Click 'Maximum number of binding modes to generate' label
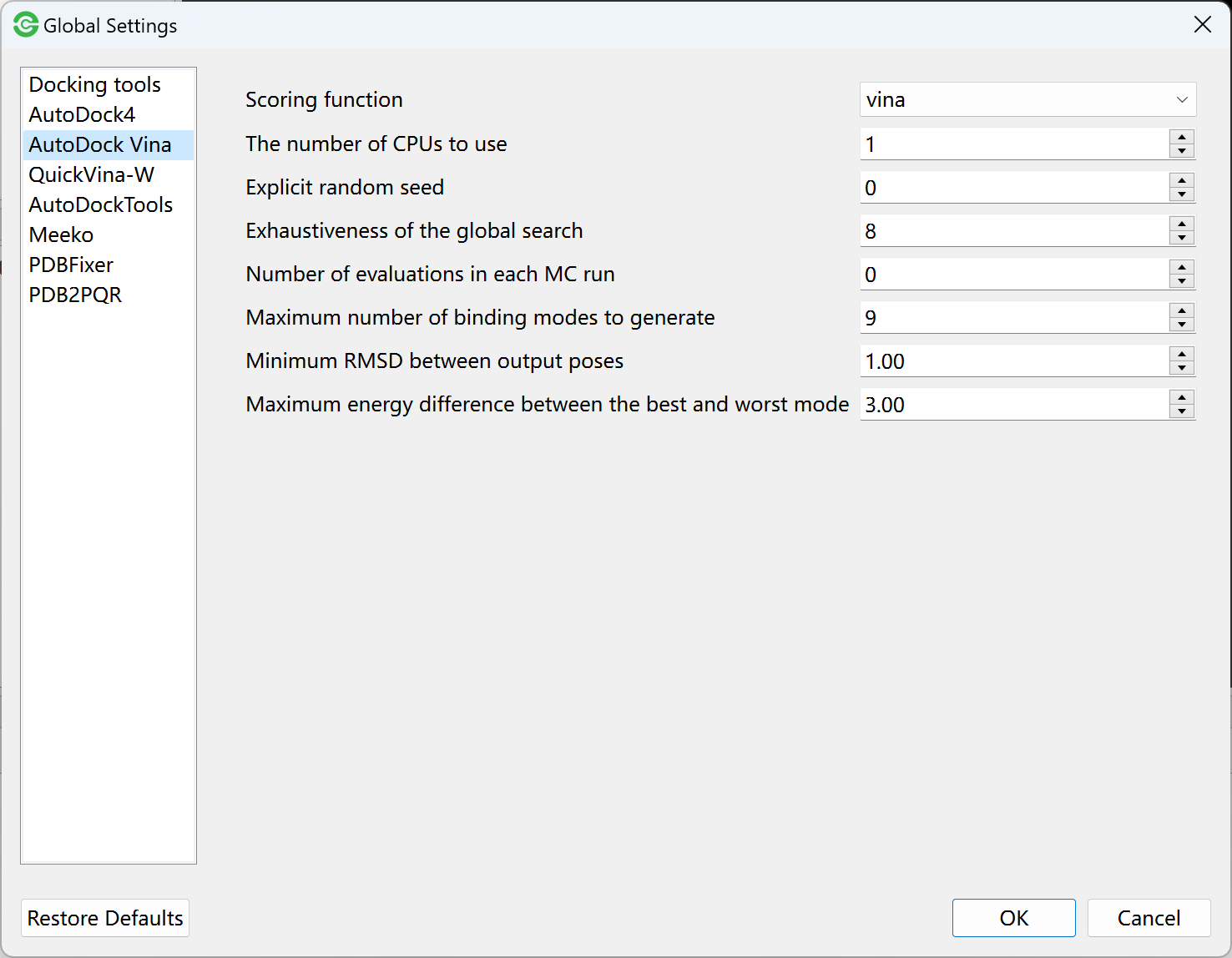The width and height of the screenshot is (1232, 958). (480, 318)
